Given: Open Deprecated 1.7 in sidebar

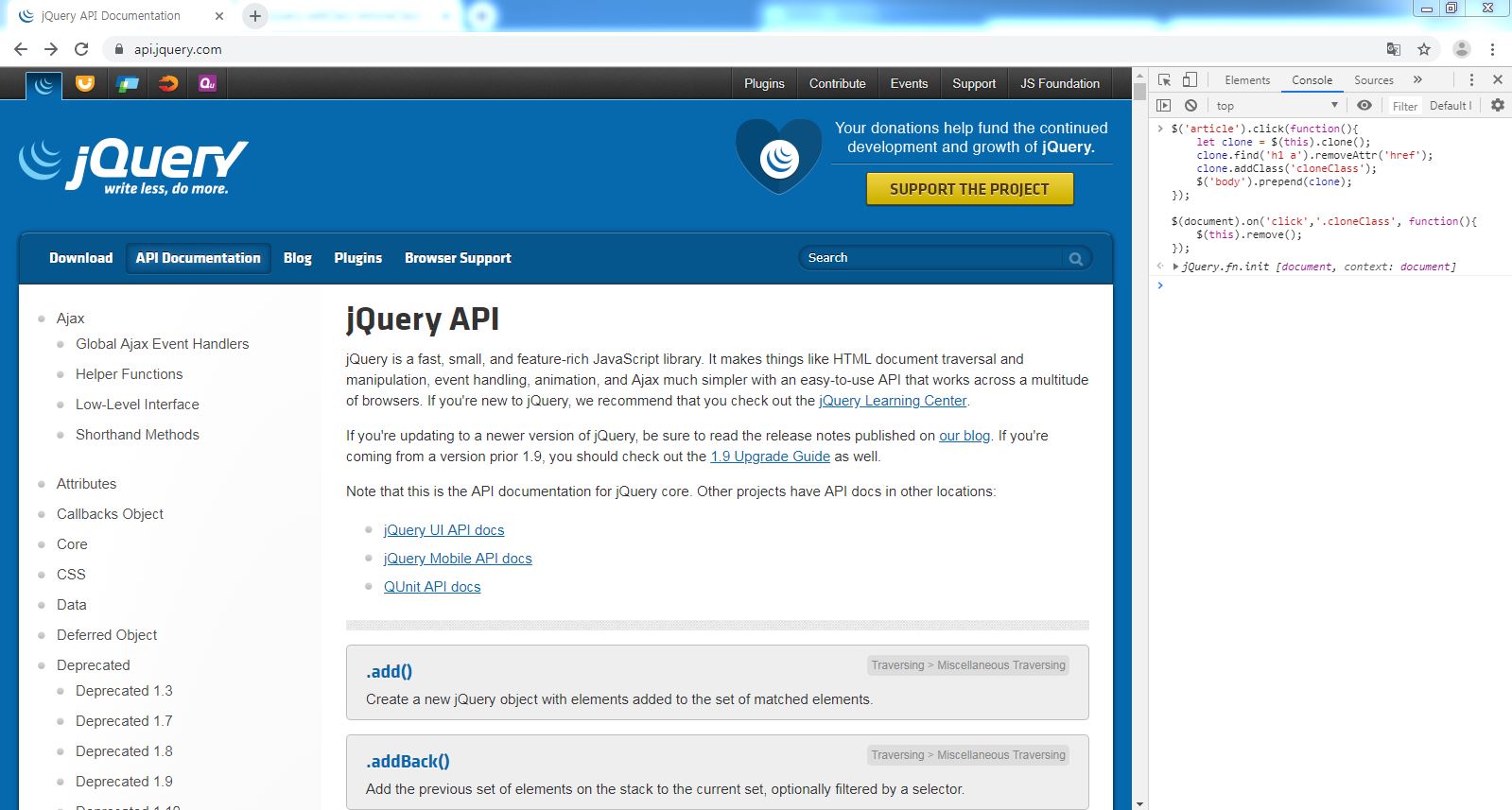Looking at the screenshot, I should 124,721.
